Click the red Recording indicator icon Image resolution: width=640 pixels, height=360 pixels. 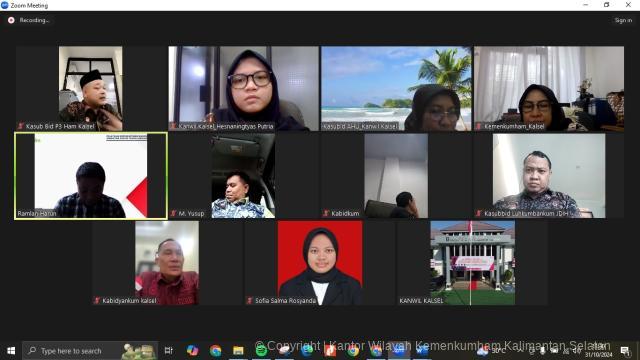pos(11,20)
